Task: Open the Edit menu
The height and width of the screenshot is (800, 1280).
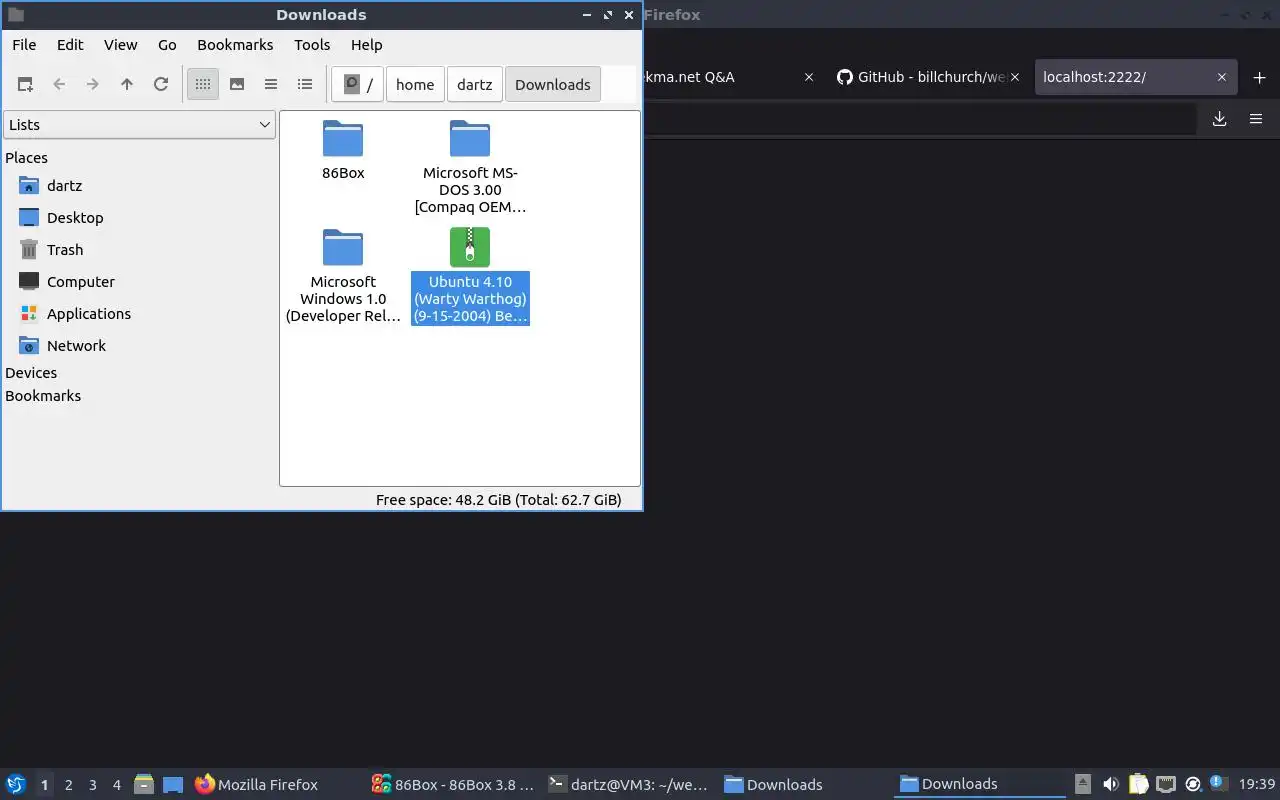Action: 70,45
